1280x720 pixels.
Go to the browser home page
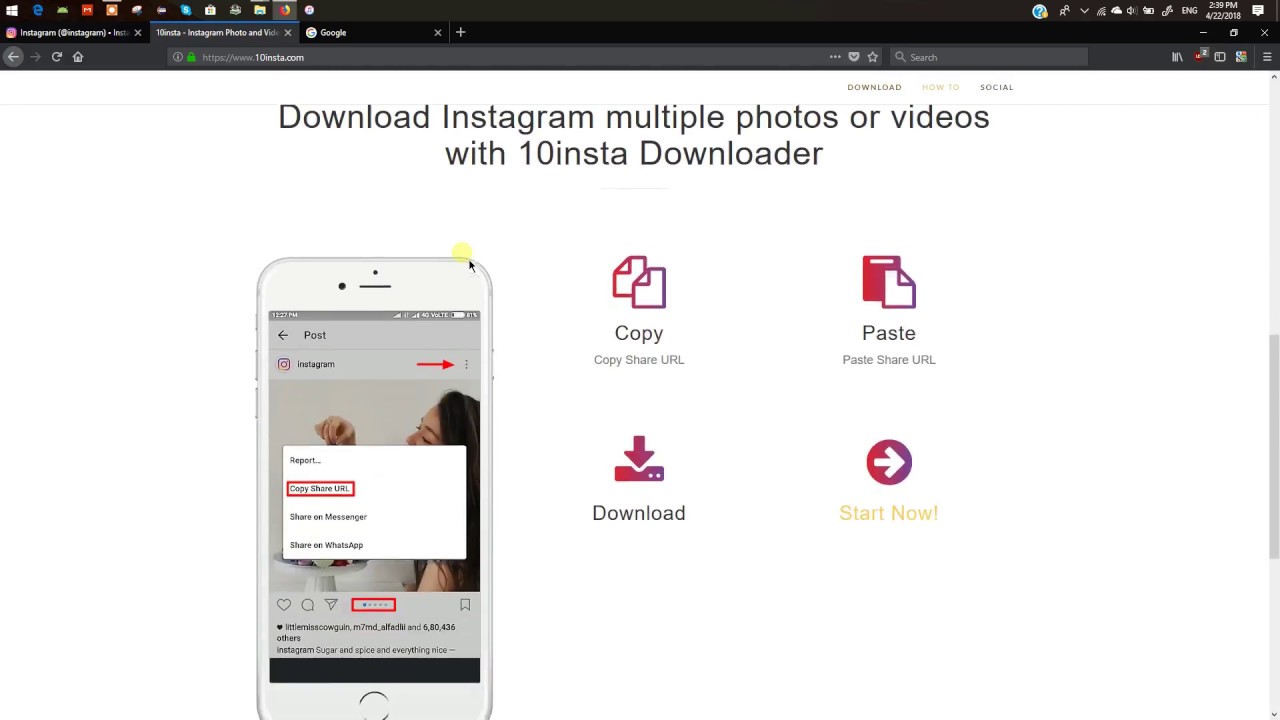pos(78,57)
